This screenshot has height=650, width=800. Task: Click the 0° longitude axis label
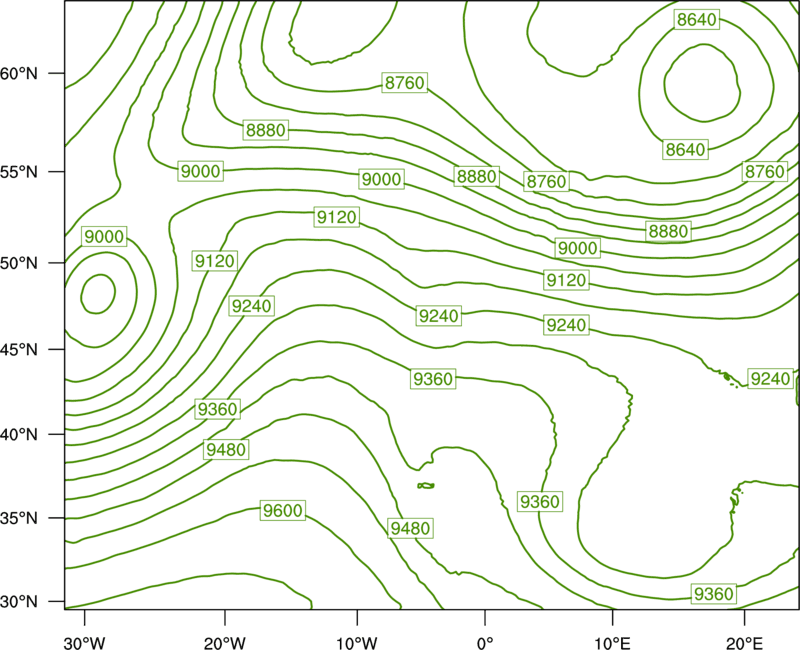coord(485,643)
